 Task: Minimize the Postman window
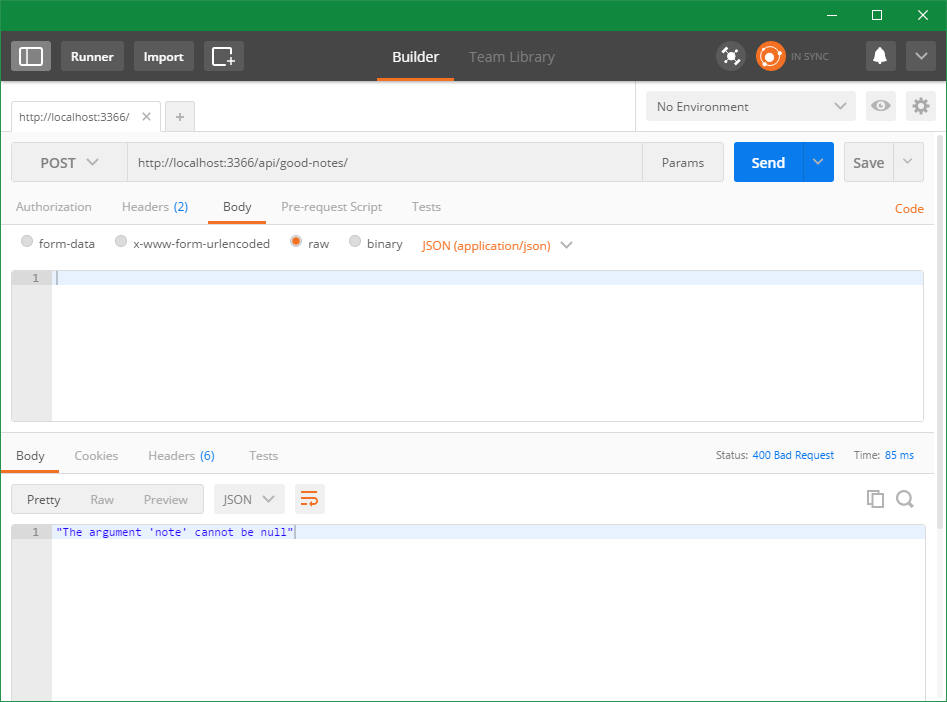click(x=832, y=15)
